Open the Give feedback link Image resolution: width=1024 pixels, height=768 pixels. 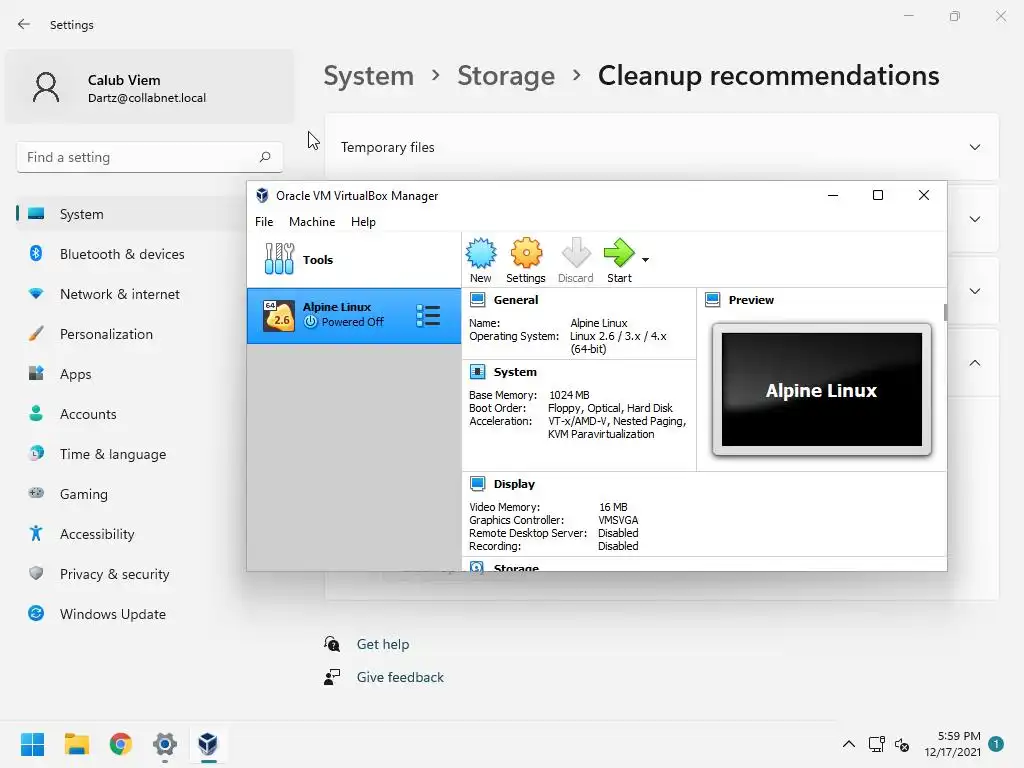click(400, 677)
